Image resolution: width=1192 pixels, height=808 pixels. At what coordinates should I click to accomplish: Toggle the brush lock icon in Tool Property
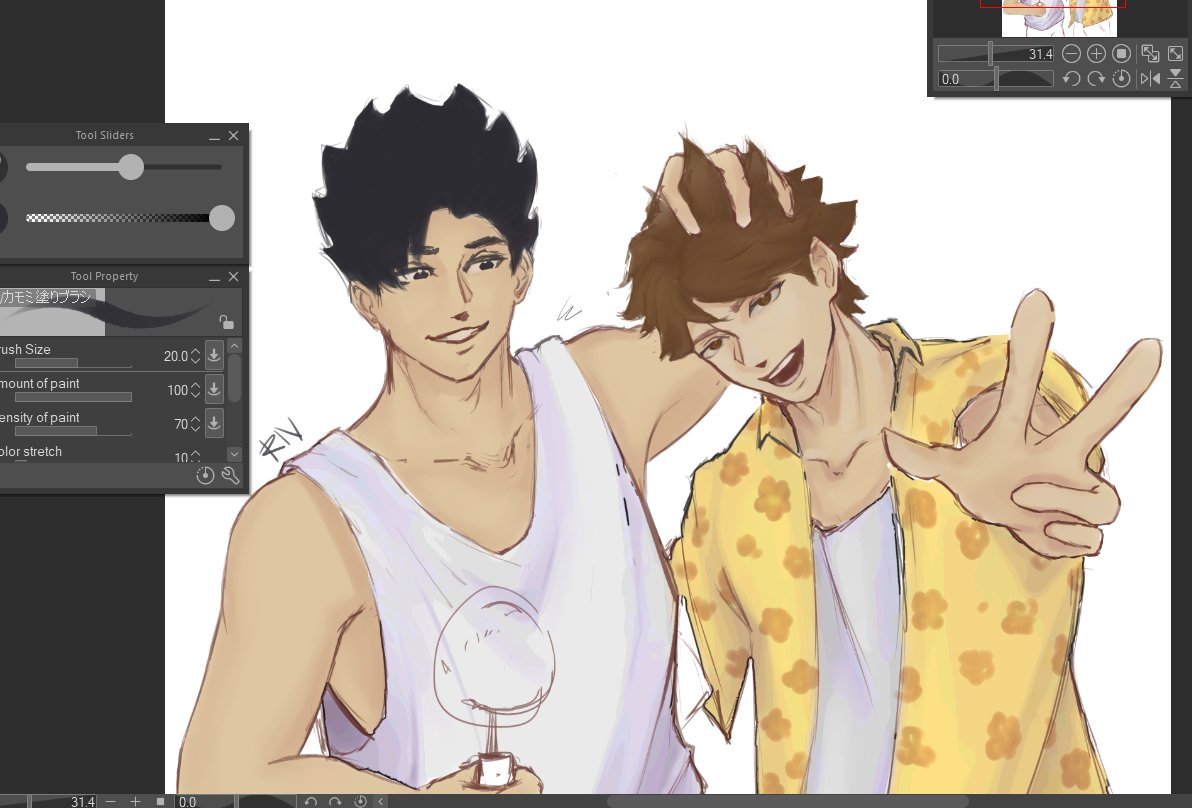click(x=226, y=322)
